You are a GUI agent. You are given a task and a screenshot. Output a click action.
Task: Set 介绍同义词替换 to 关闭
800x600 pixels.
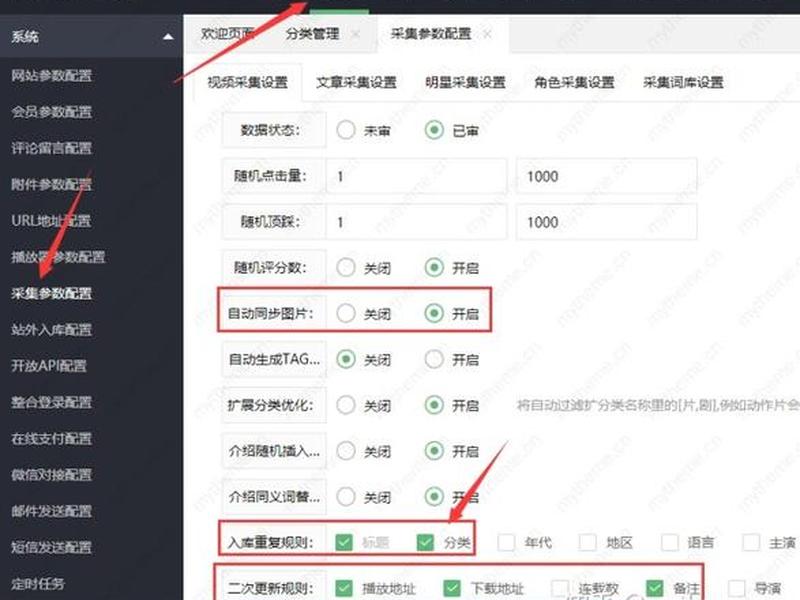point(346,496)
